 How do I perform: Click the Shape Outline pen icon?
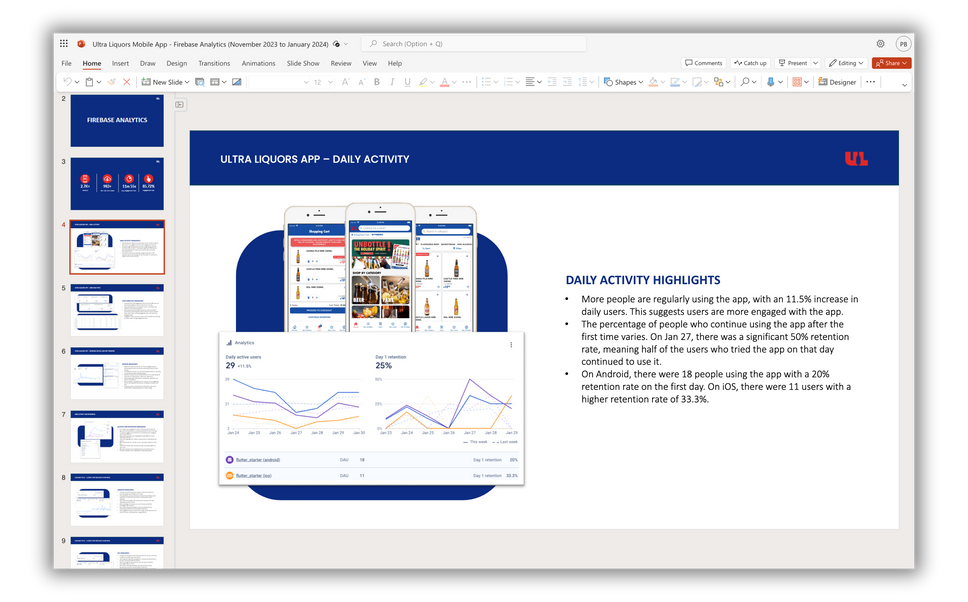pyautogui.click(x=675, y=82)
